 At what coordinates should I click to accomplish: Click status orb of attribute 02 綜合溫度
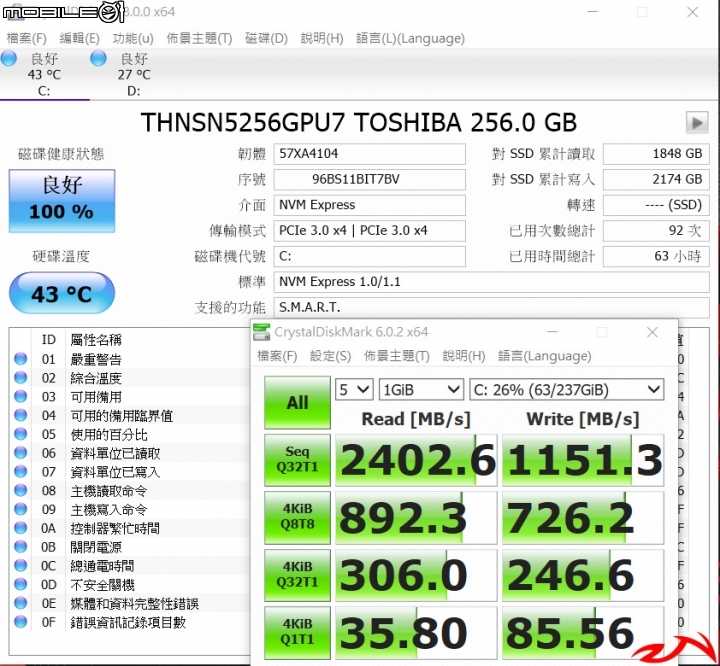click(x=21, y=378)
